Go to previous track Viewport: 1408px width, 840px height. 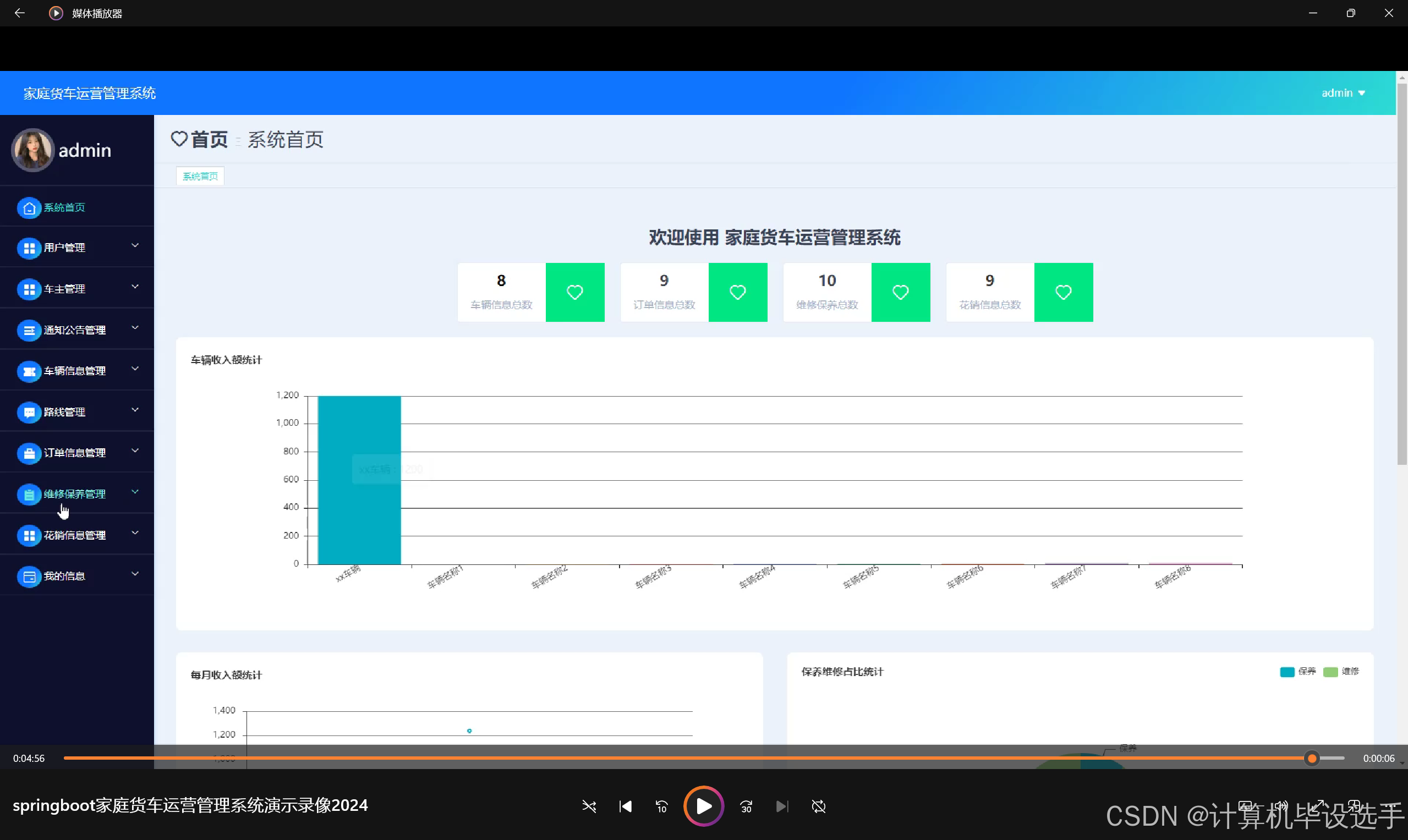pos(625,806)
